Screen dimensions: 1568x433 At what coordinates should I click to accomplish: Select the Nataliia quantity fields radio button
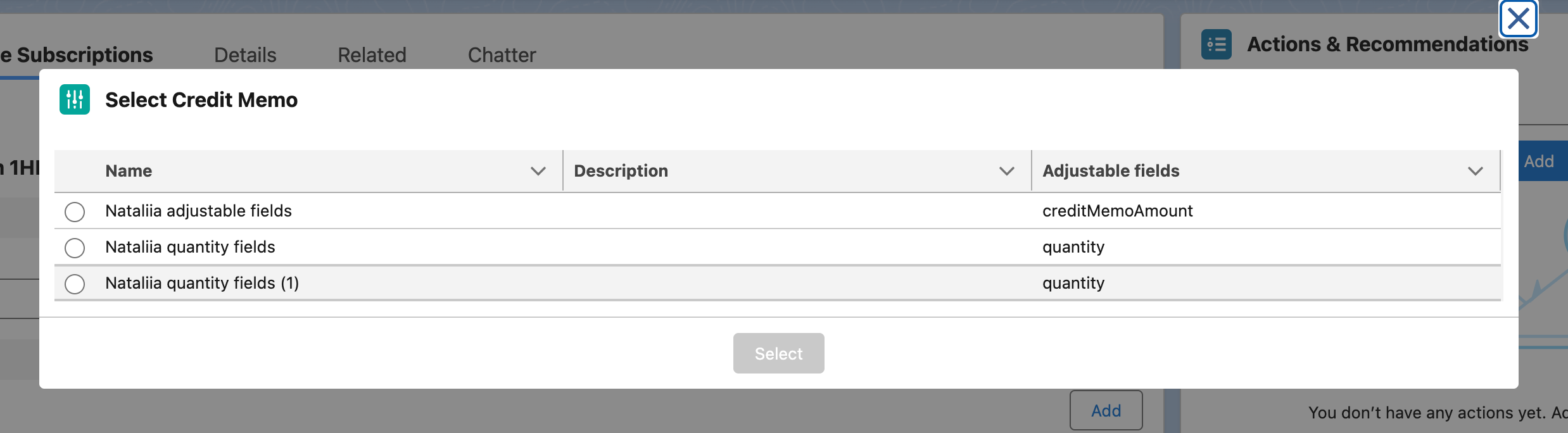[75, 248]
